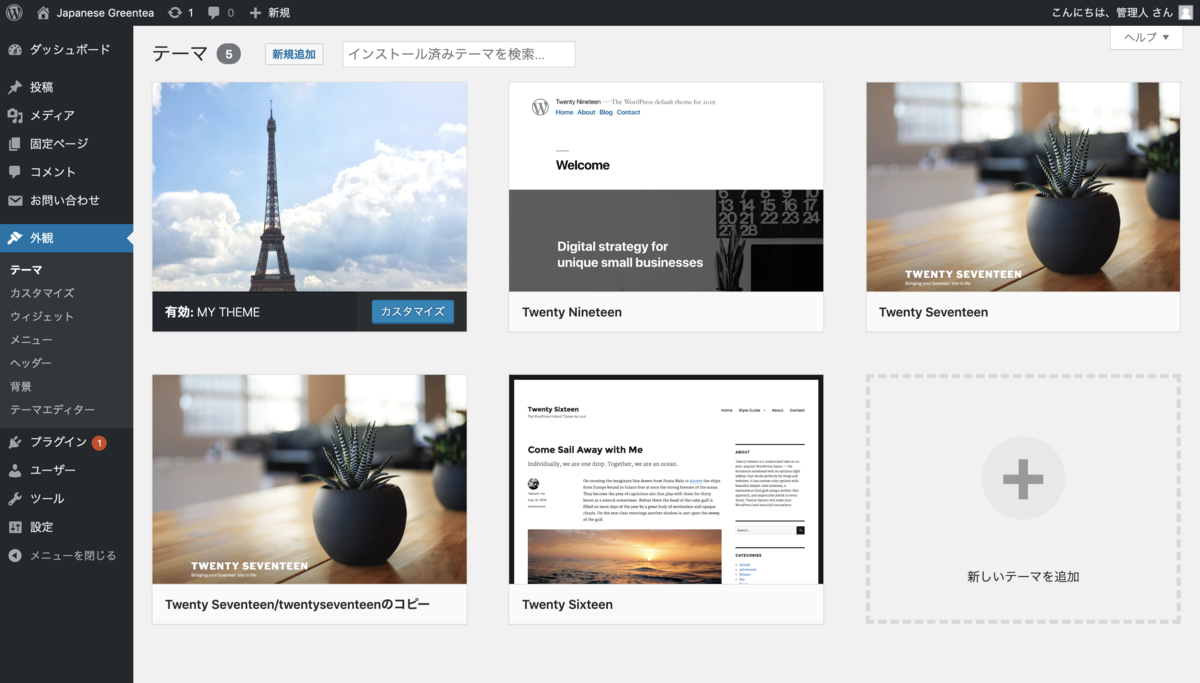Select the twentyseventeenのコピー theme screenshot
1200x683 pixels.
pos(310,479)
